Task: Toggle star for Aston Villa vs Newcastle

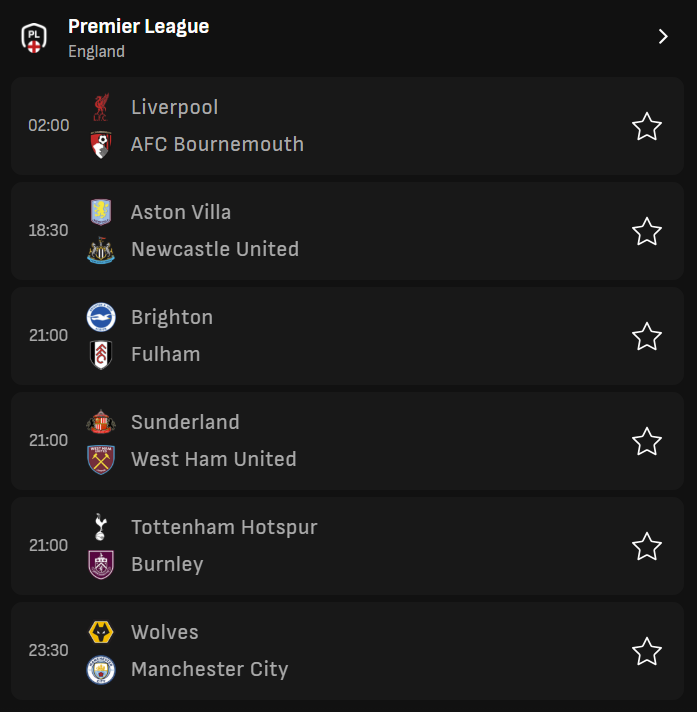Action: [x=647, y=231]
